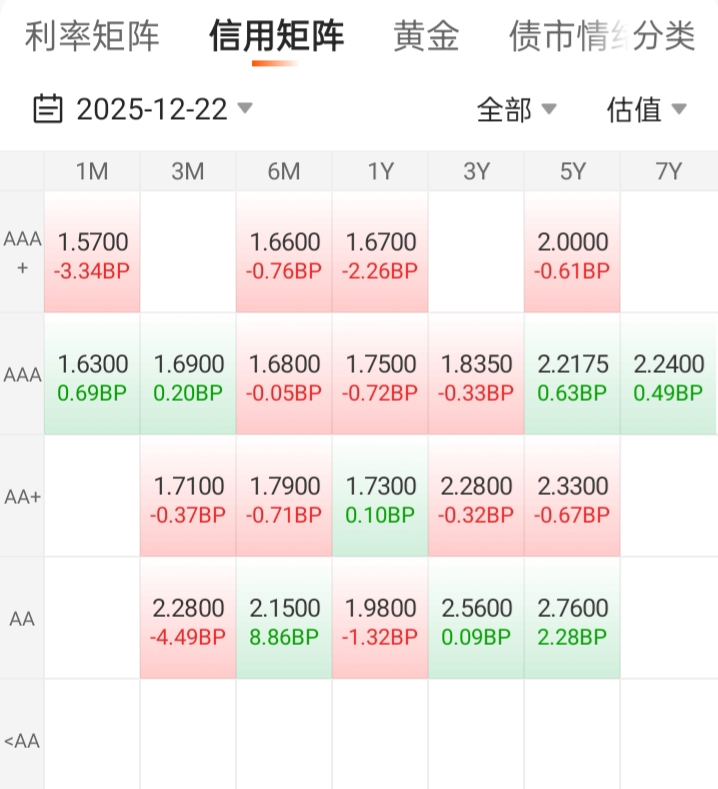Select AAA+ 5Y cell showing 2.0000

pyautogui.click(x=572, y=254)
